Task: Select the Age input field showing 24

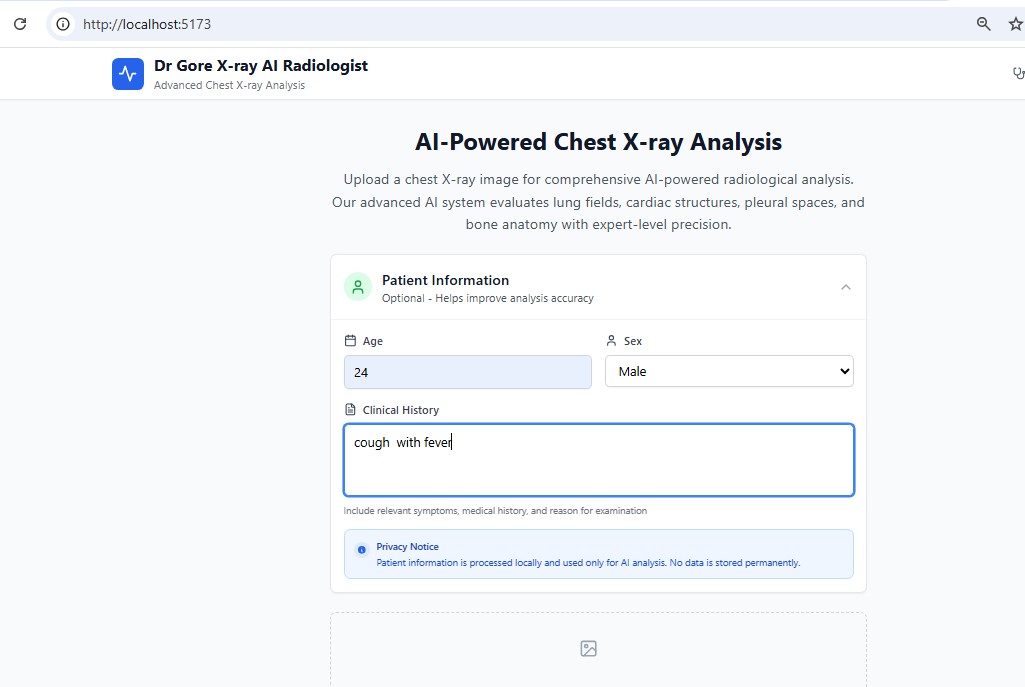Action: 467,371
